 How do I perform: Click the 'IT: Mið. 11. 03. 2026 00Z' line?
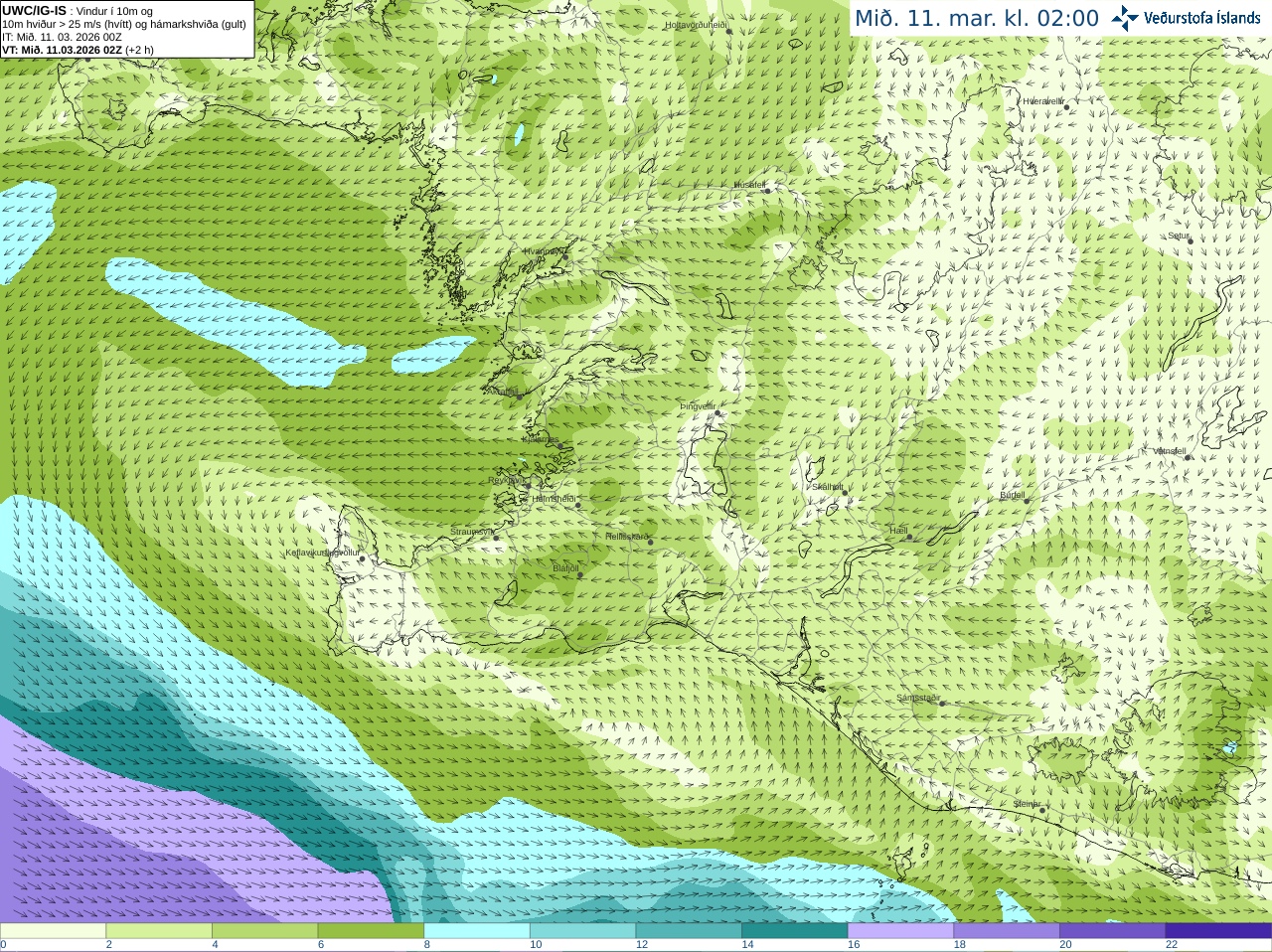tap(62, 37)
